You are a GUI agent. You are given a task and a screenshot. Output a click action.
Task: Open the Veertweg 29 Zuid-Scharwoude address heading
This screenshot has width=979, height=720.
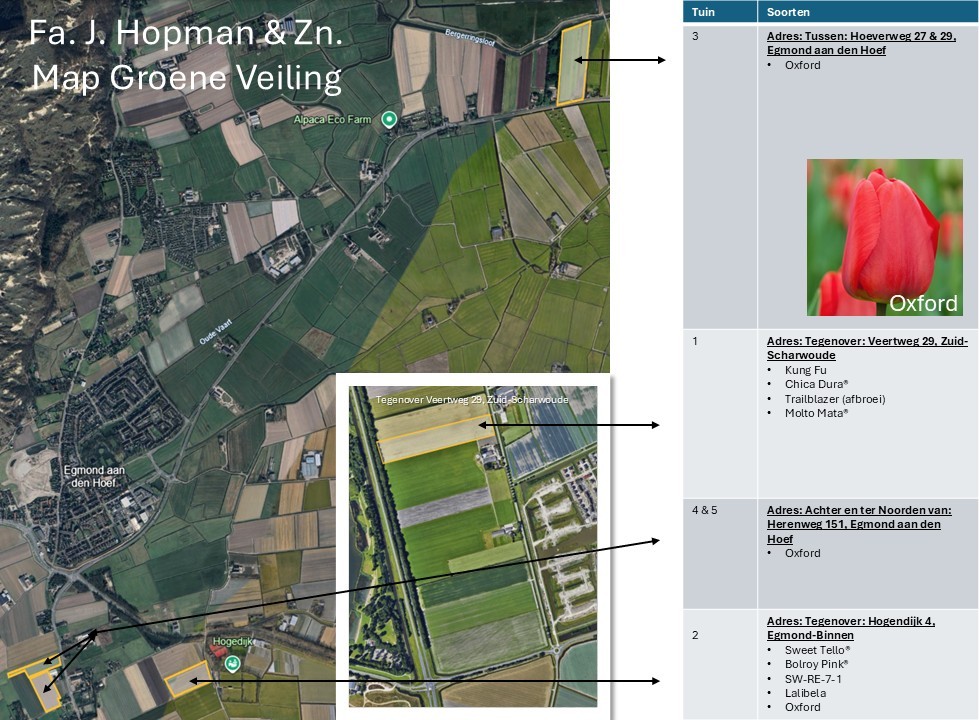(x=866, y=348)
